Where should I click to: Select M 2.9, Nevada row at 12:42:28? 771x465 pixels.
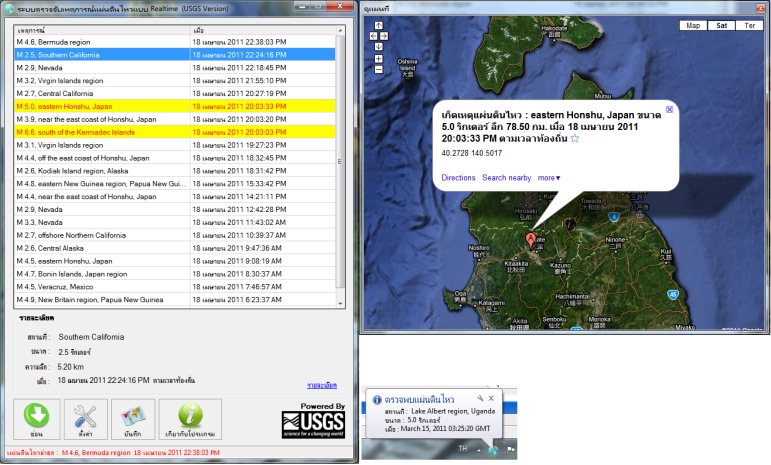[x=175, y=209]
